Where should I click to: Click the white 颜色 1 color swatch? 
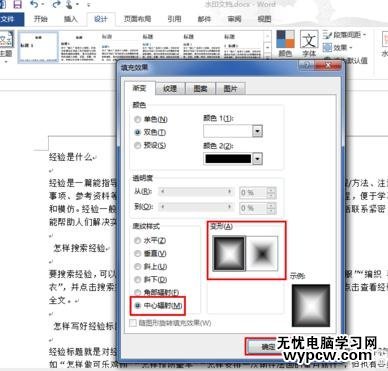pos(228,131)
